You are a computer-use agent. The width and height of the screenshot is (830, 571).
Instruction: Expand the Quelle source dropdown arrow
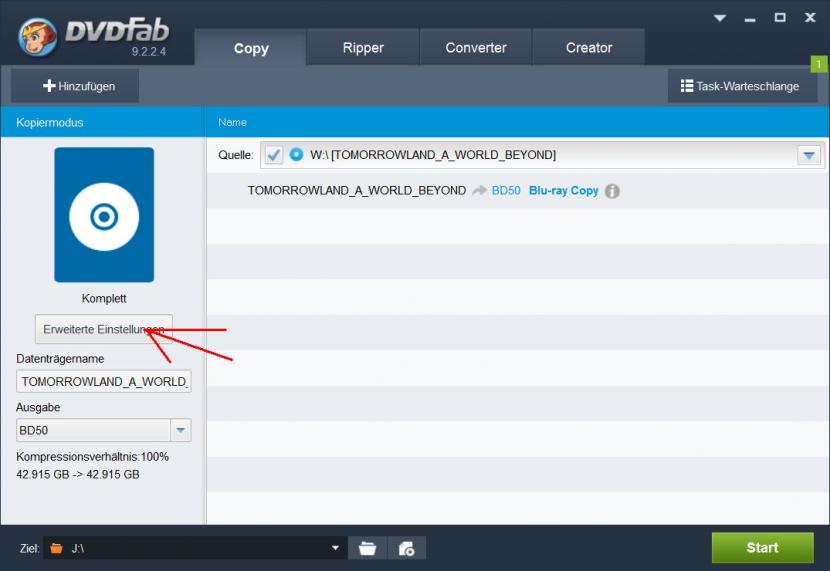[808, 155]
